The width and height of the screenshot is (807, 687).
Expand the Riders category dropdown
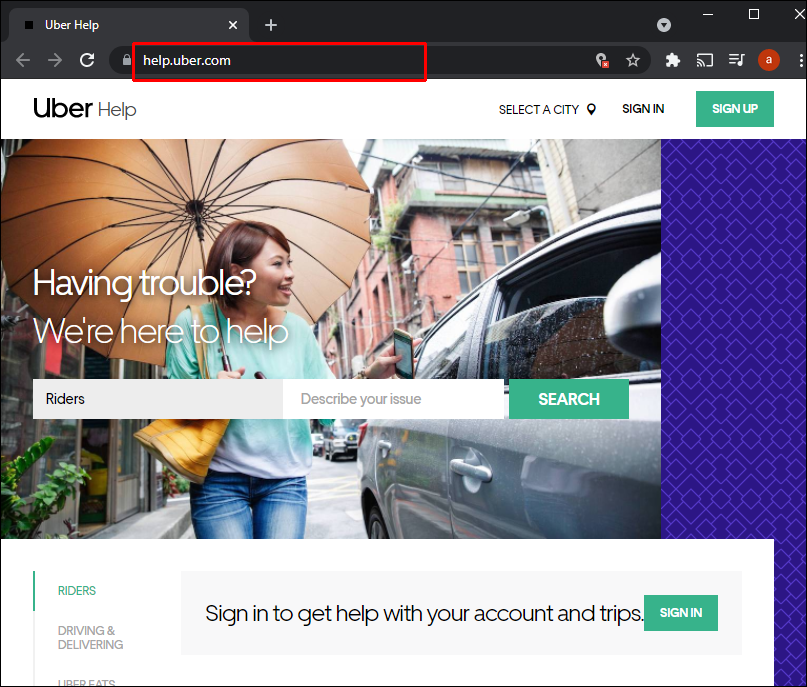[157, 399]
